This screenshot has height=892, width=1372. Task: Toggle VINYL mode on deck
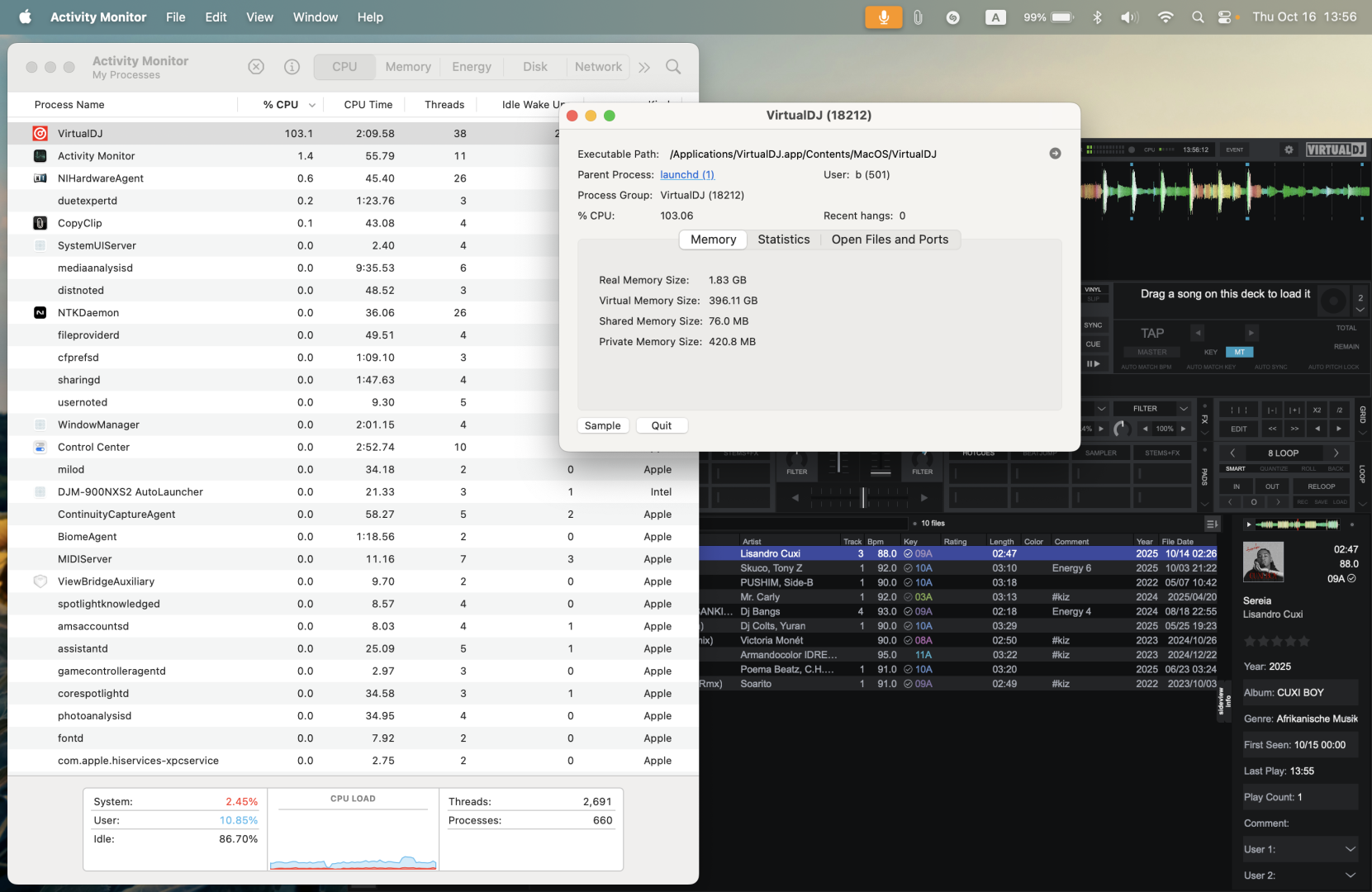click(1093, 290)
